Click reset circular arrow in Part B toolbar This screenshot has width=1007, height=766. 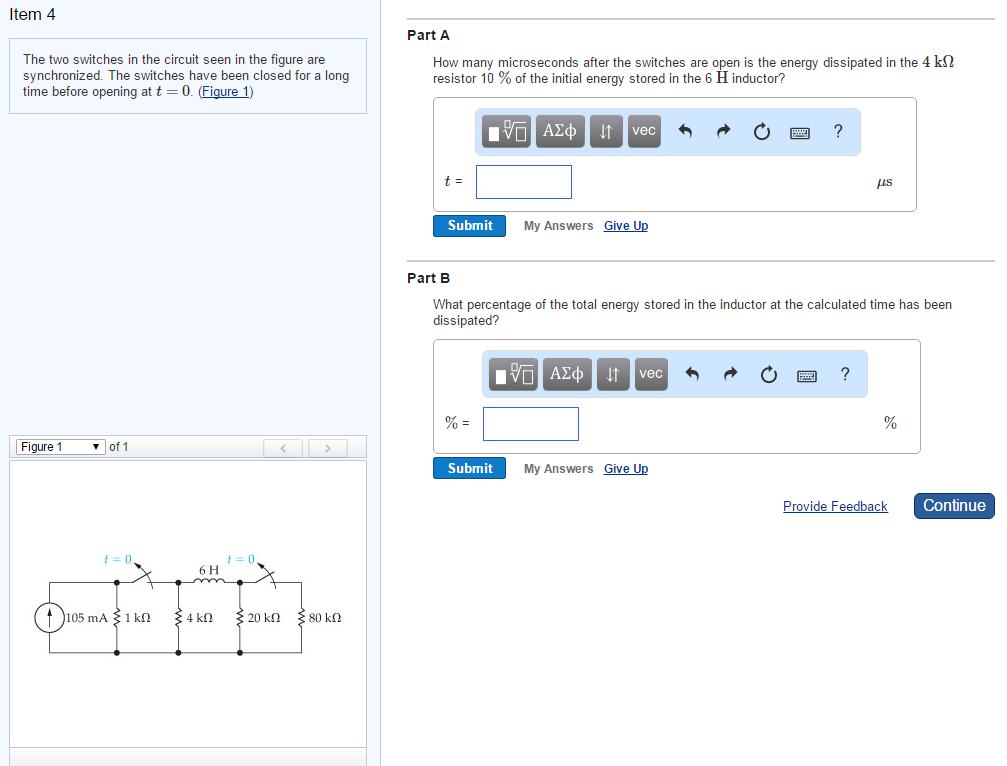[x=768, y=375]
